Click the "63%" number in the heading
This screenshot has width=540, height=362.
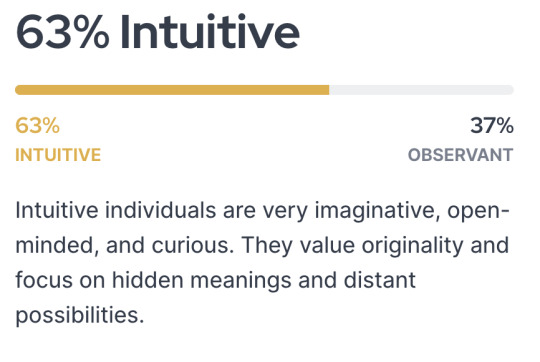coord(62,31)
